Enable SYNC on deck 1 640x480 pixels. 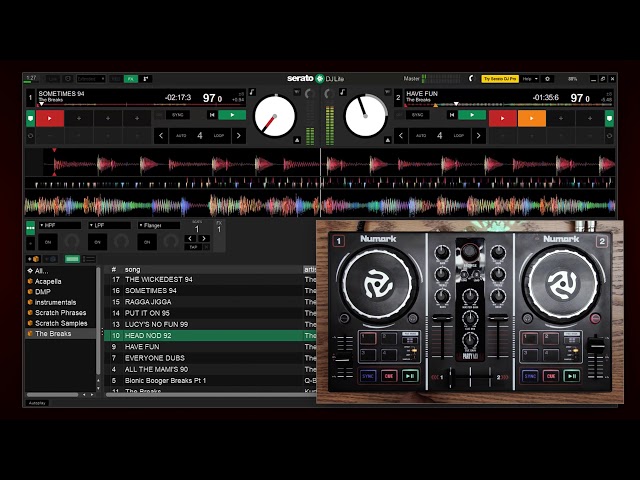(x=178, y=115)
